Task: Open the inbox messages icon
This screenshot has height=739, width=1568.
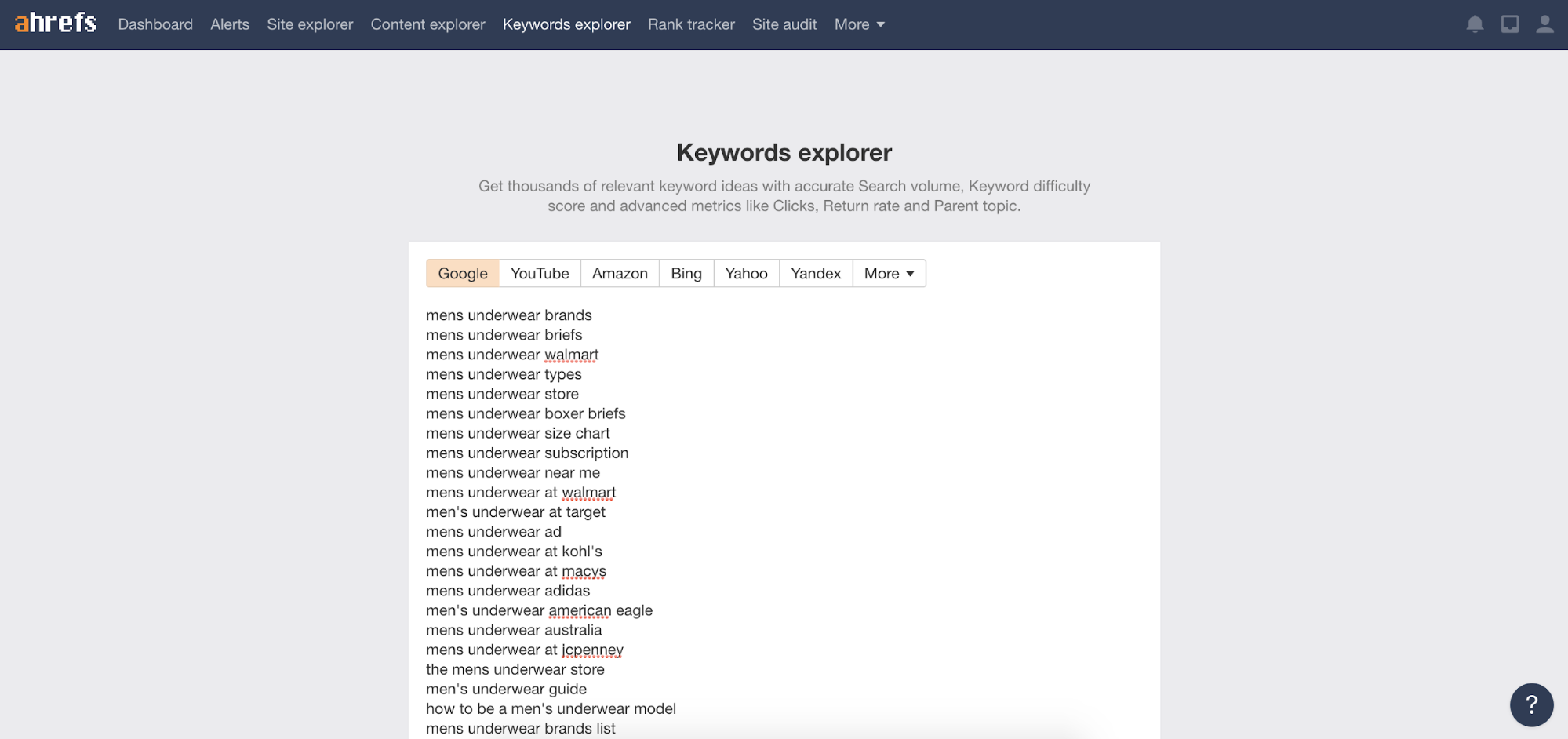Action: click(x=1509, y=24)
